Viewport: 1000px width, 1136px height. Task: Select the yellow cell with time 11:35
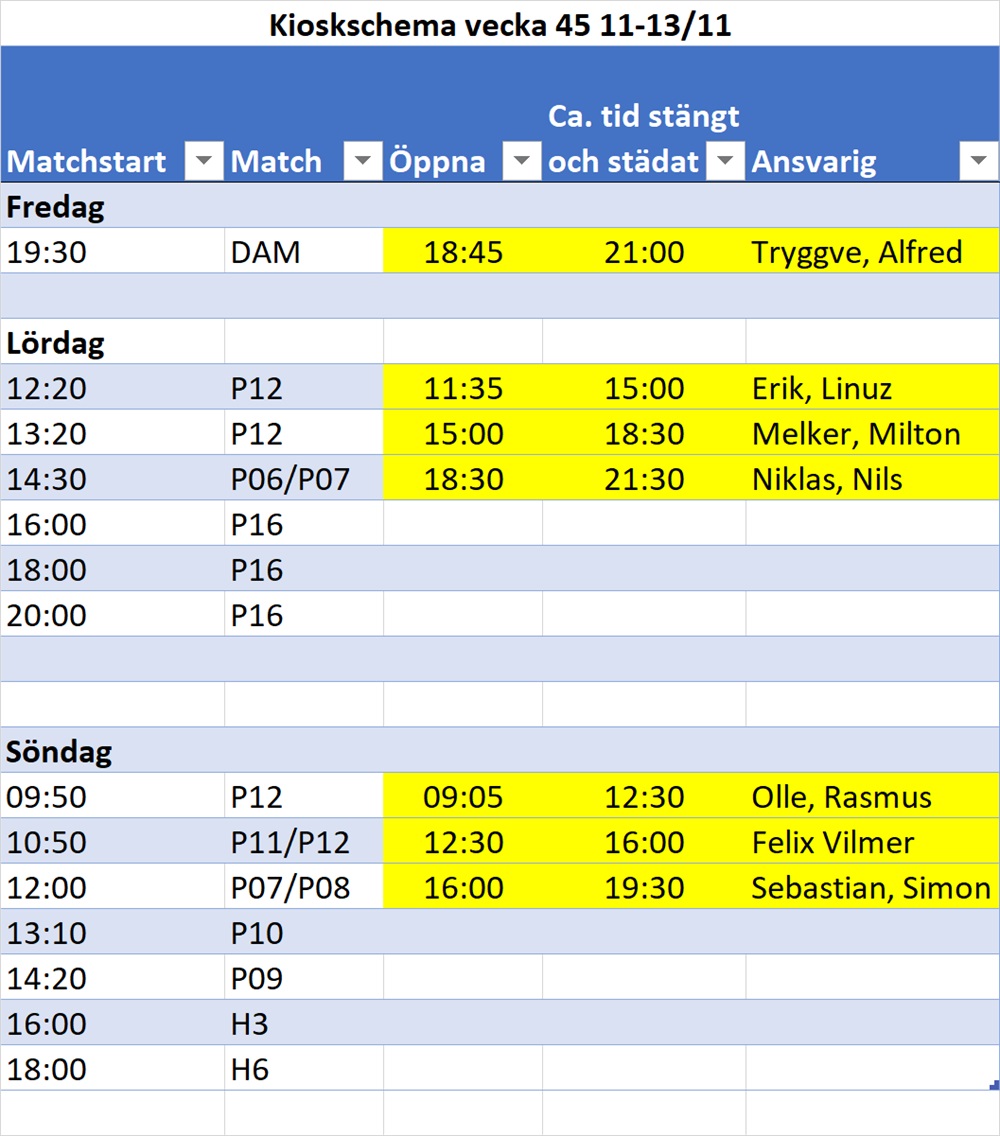[x=463, y=388]
